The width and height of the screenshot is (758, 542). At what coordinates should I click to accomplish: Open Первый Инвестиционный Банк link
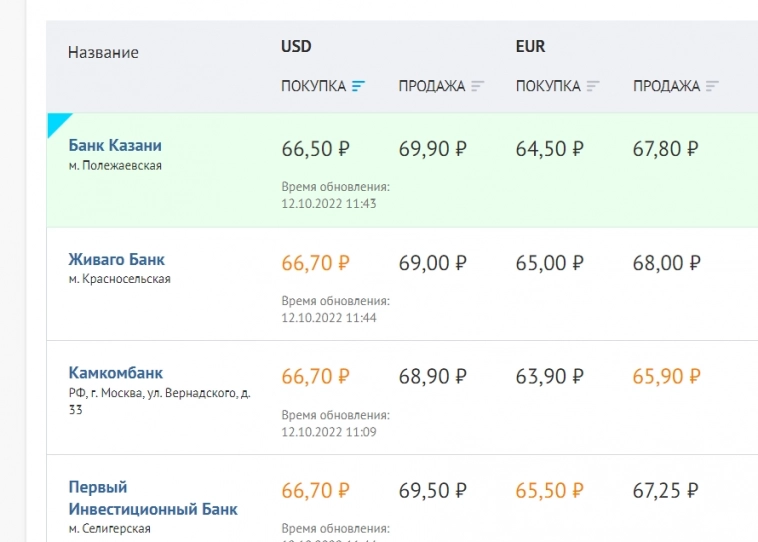click(152, 498)
